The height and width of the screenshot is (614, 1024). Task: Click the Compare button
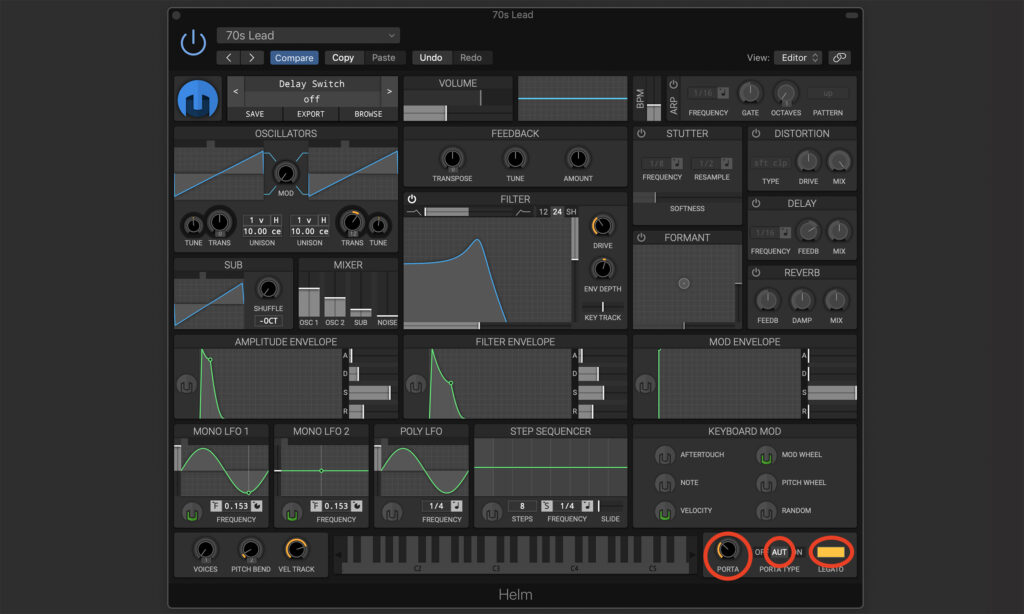294,57
